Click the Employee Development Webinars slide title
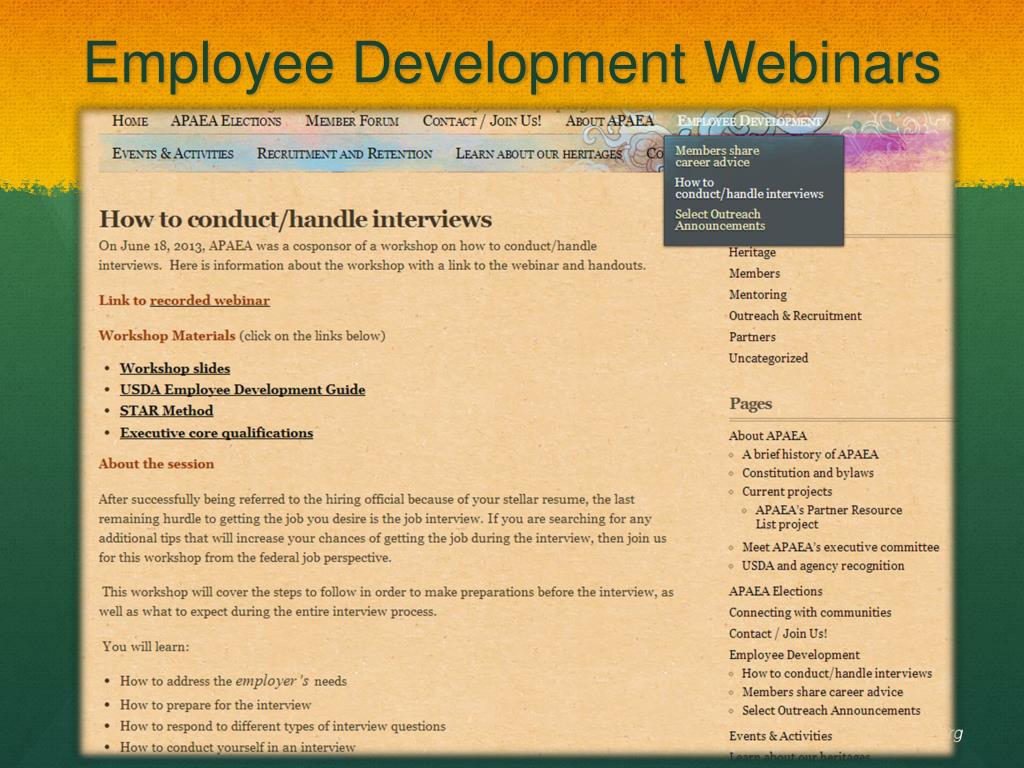Viewport: 1024px width, 768px height. [x=512, y=63]
